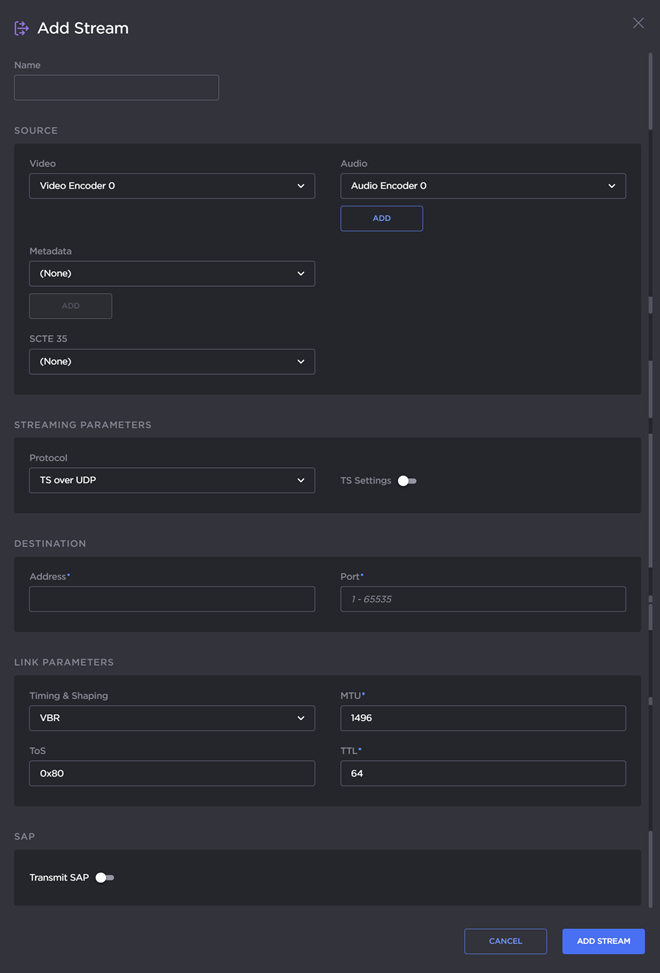Edit the TTL value of 64
The width and height of the screenshot is (660, 973).
coord(483,773)
